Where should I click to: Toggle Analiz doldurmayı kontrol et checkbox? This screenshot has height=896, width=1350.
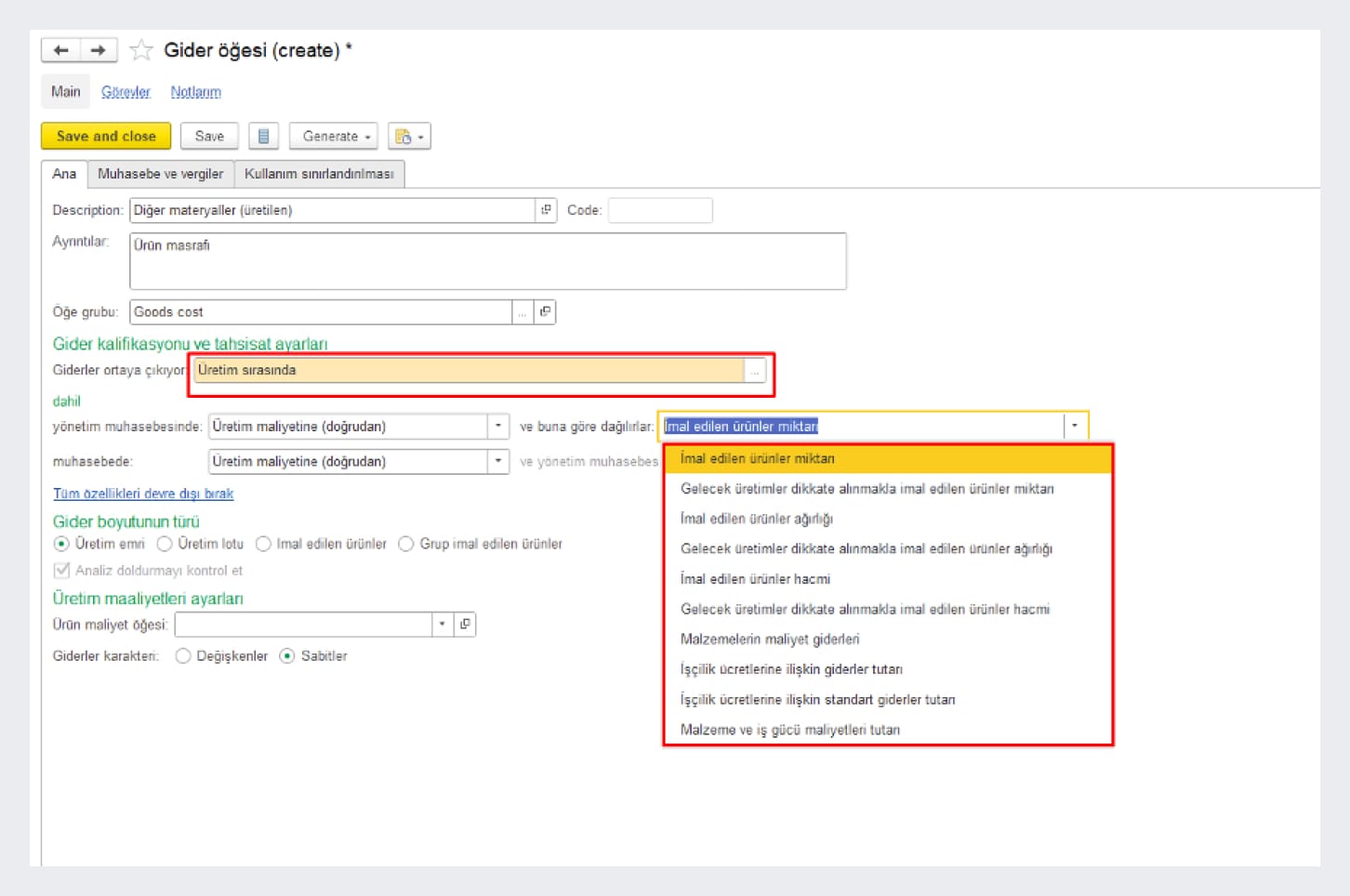coord(62,571)
